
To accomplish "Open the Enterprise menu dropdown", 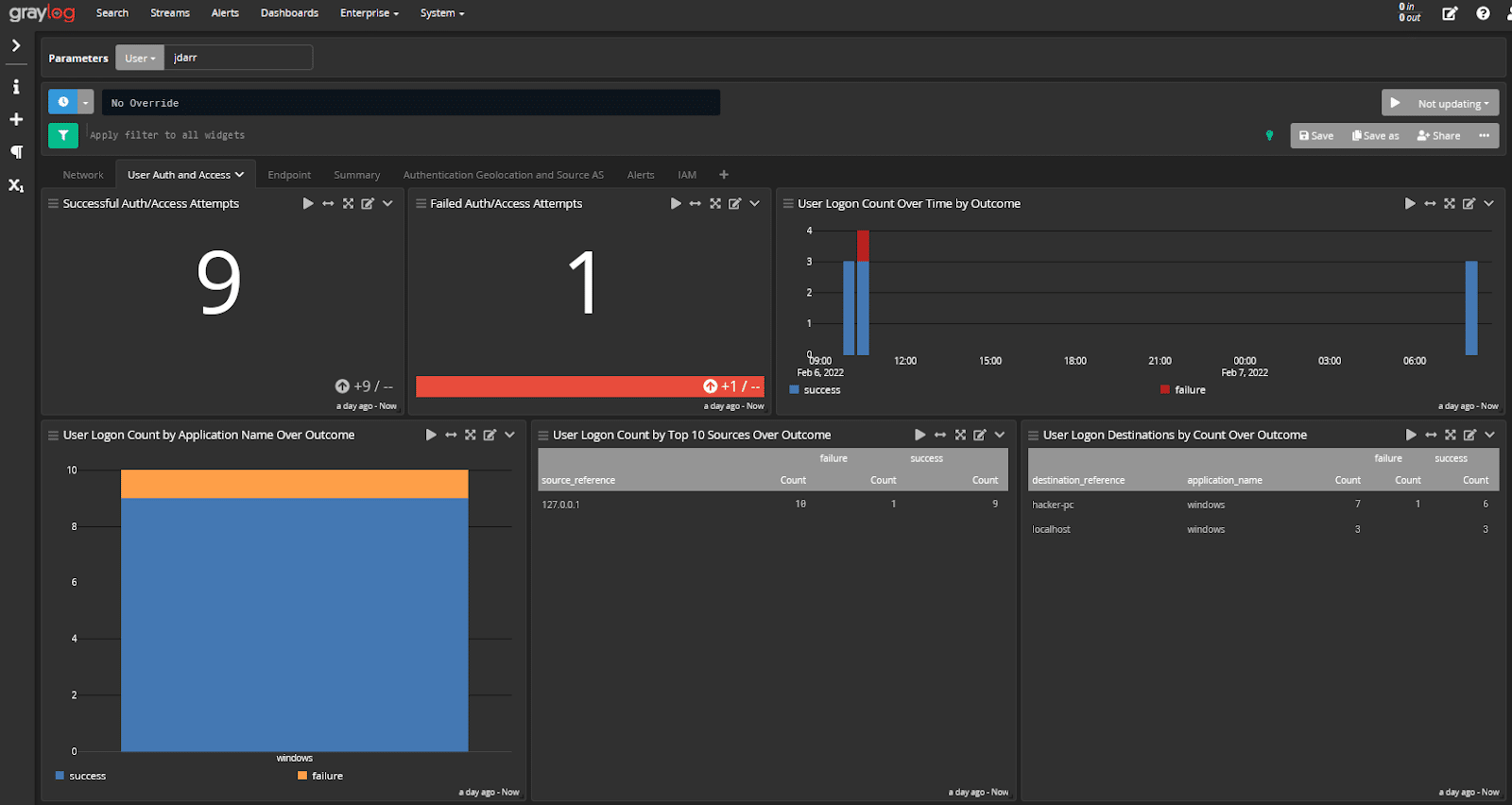I will pos(369,13).
